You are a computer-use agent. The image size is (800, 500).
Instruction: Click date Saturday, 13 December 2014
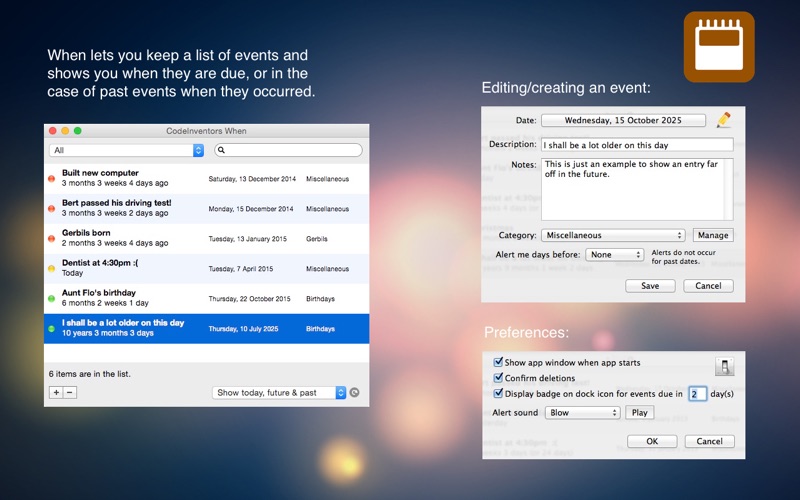(x=252, y=179)
